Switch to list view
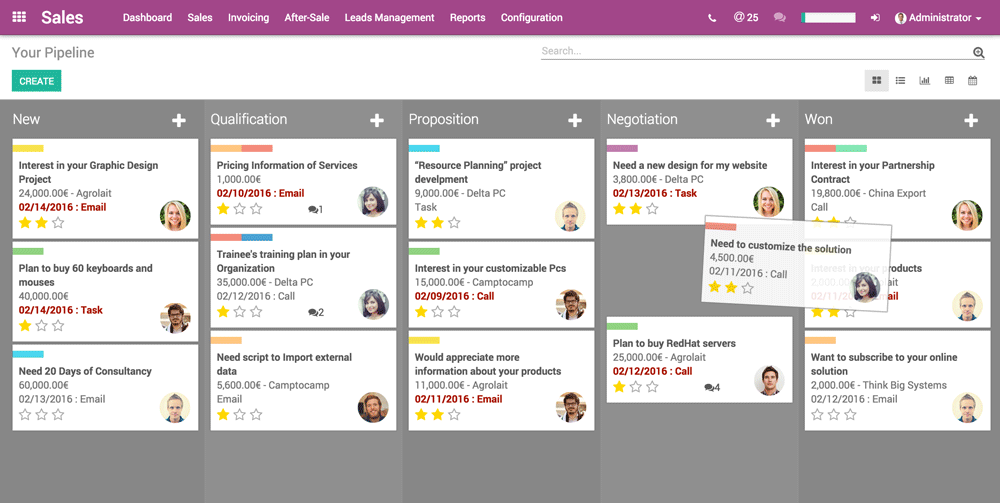The image size is (1000, 503). coord(900,81)
